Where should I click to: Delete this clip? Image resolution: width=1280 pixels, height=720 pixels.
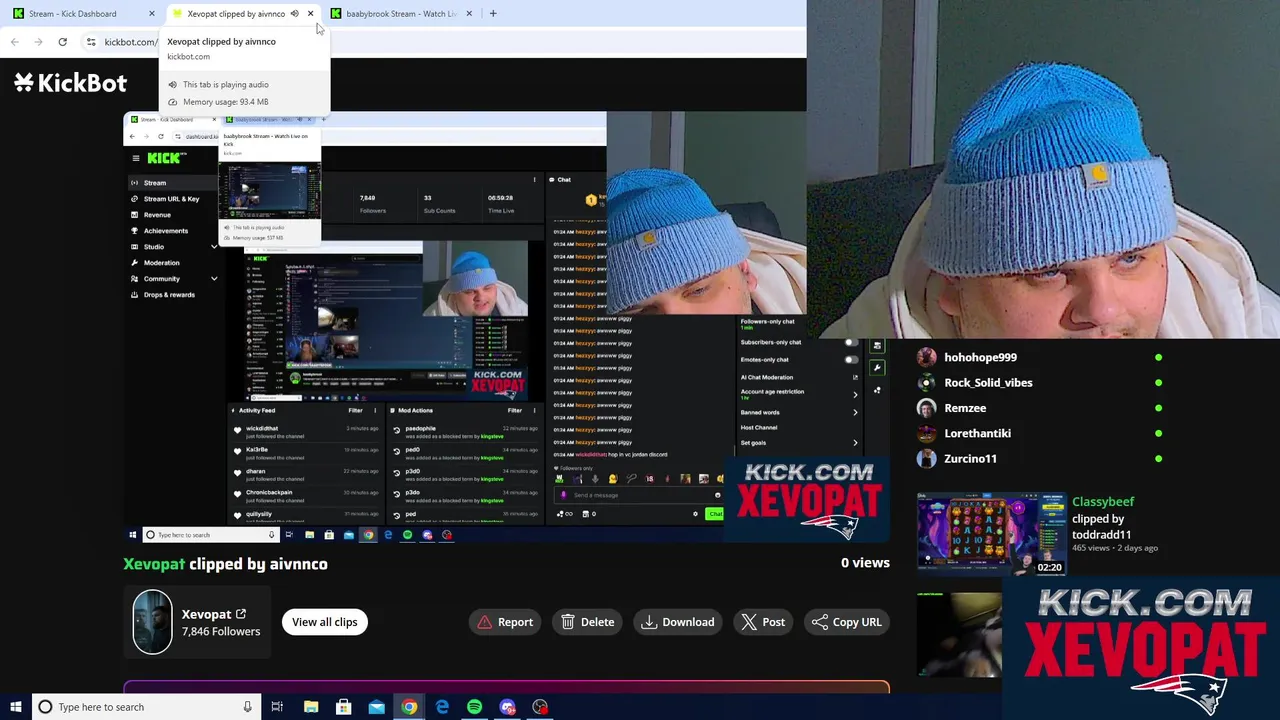[x=588, y=622]
